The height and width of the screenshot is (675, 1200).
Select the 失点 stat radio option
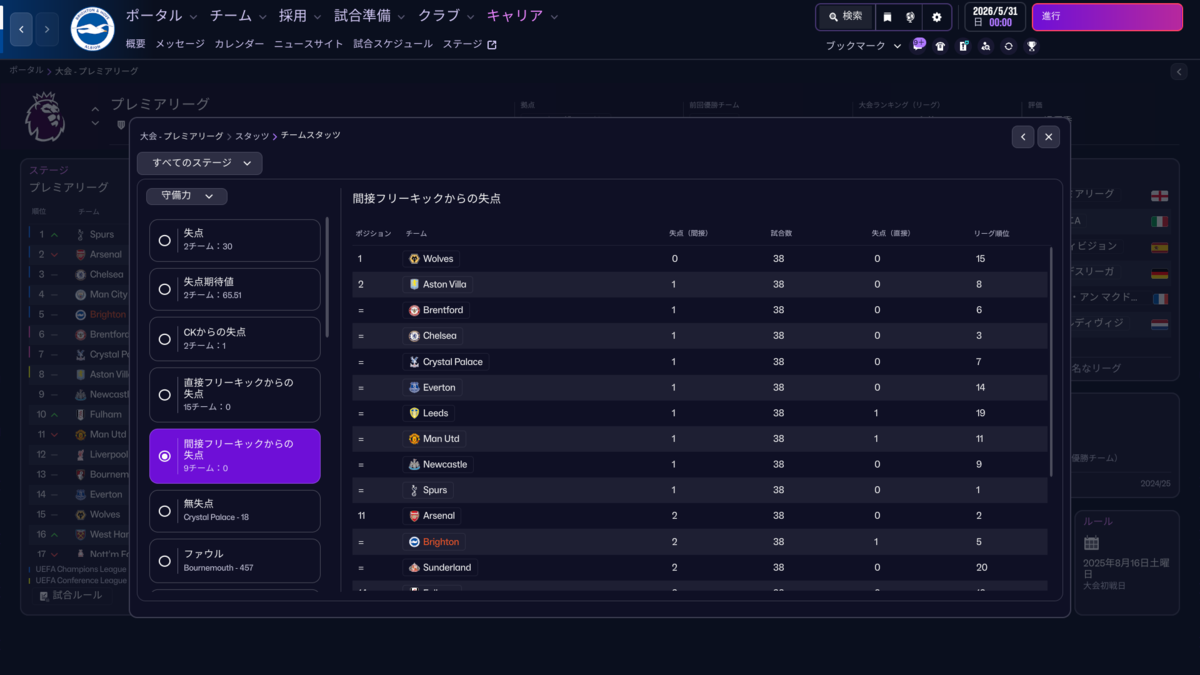(165, 240)
